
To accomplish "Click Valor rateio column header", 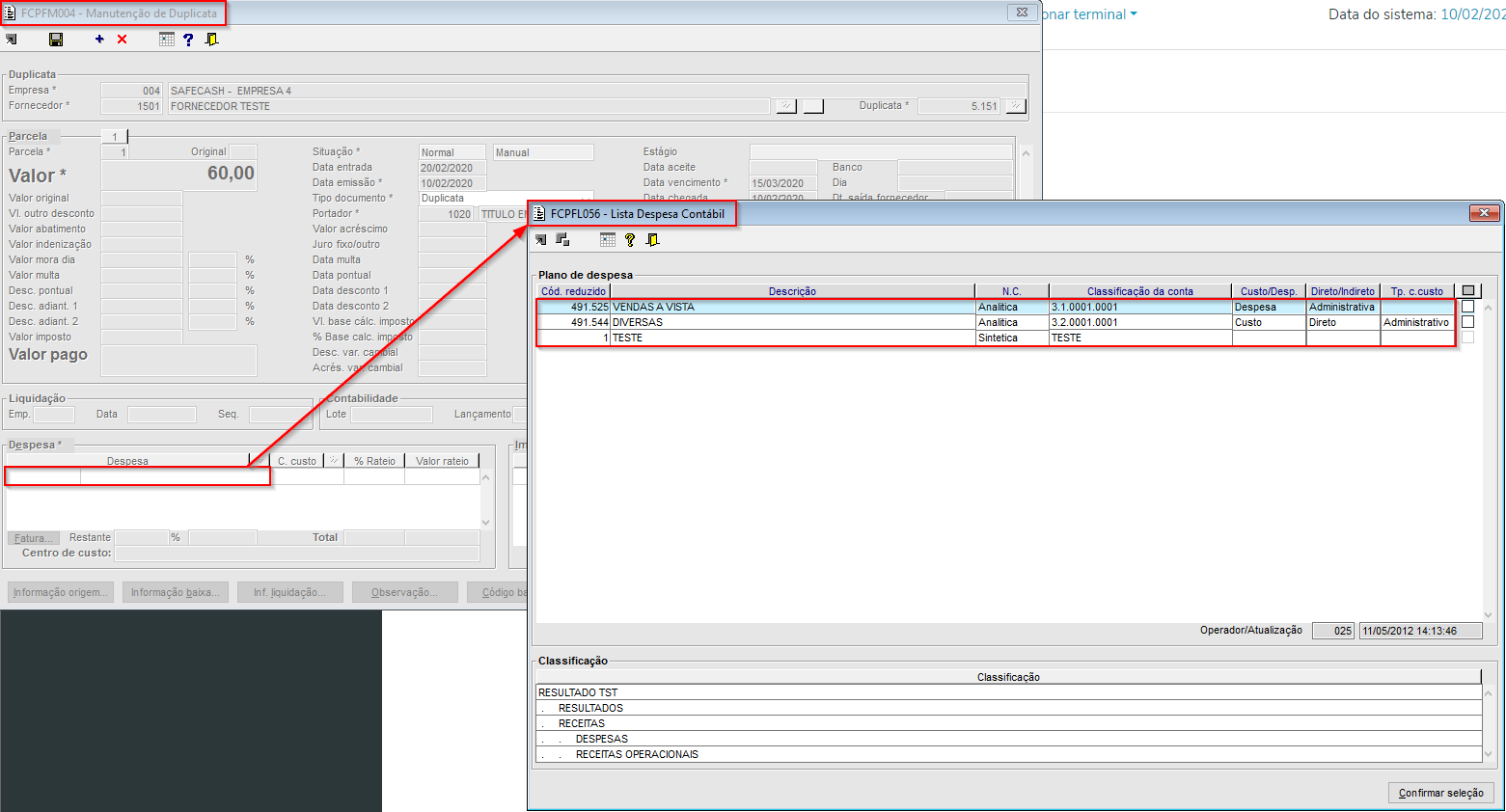I will [x=442, y=461].
